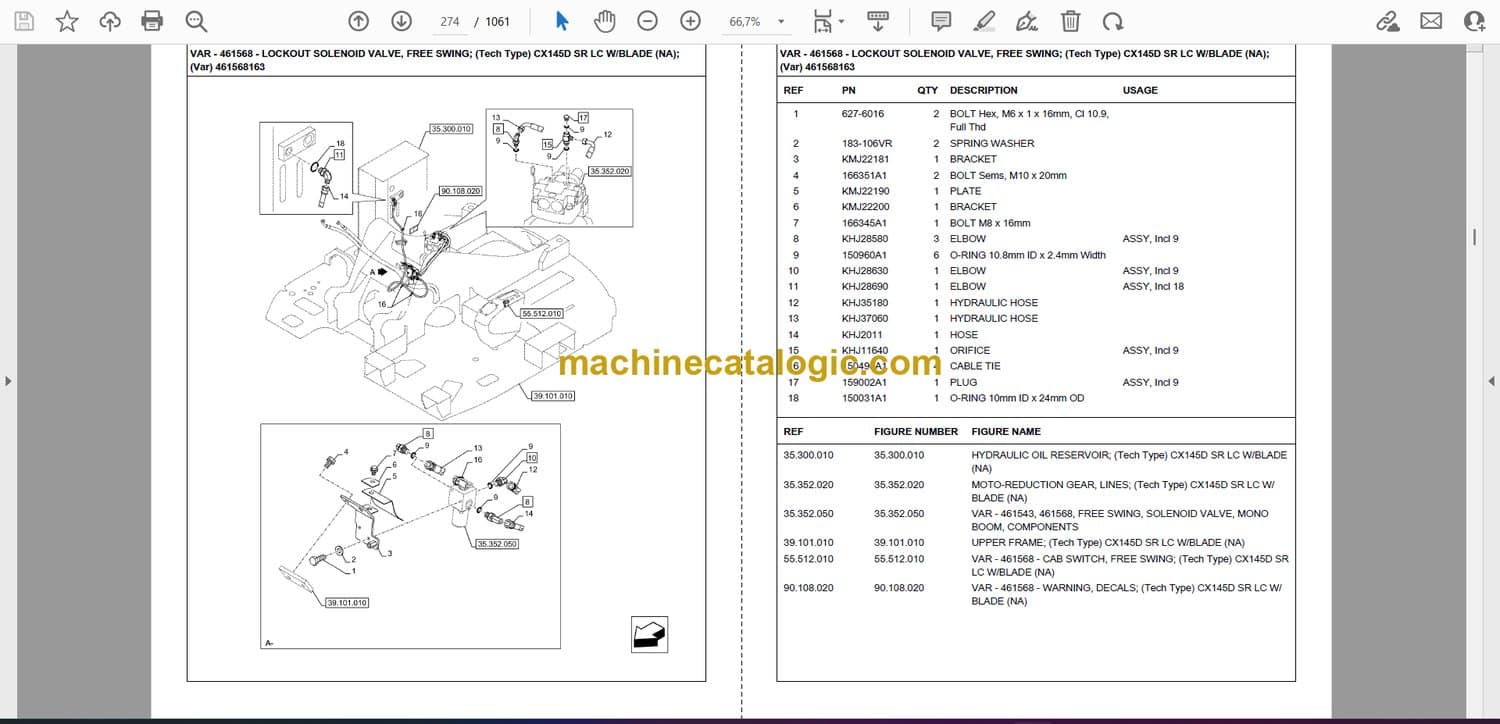Expand the right tools pane
Viewport: 1500px width, 724px height.
pos(1492,381)
